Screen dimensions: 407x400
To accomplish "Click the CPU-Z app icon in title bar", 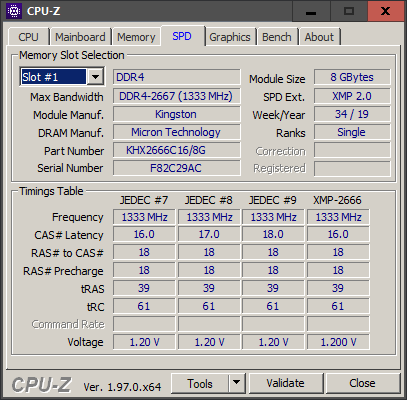I will coord(14,11).
